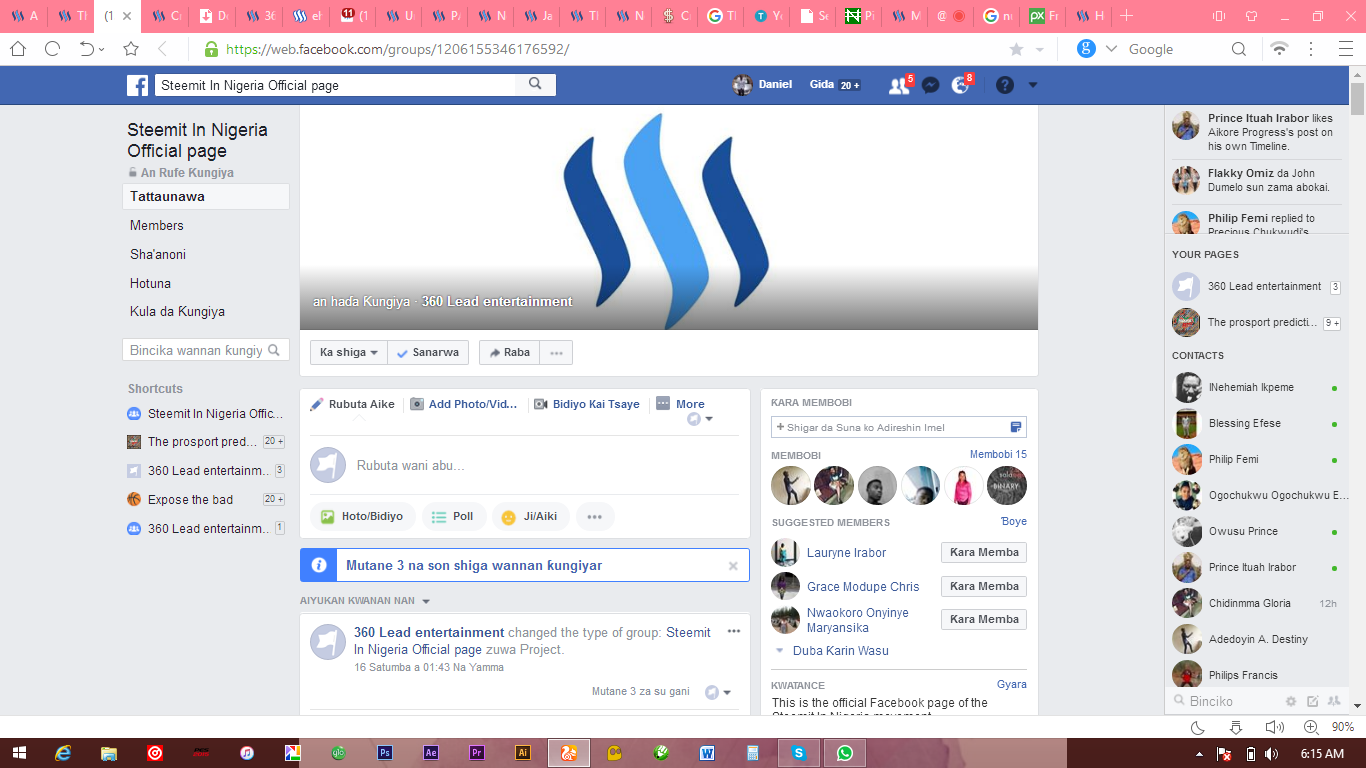Click the Ji/Aiki feeling button
1366x768 pixels.
(530, 516)
